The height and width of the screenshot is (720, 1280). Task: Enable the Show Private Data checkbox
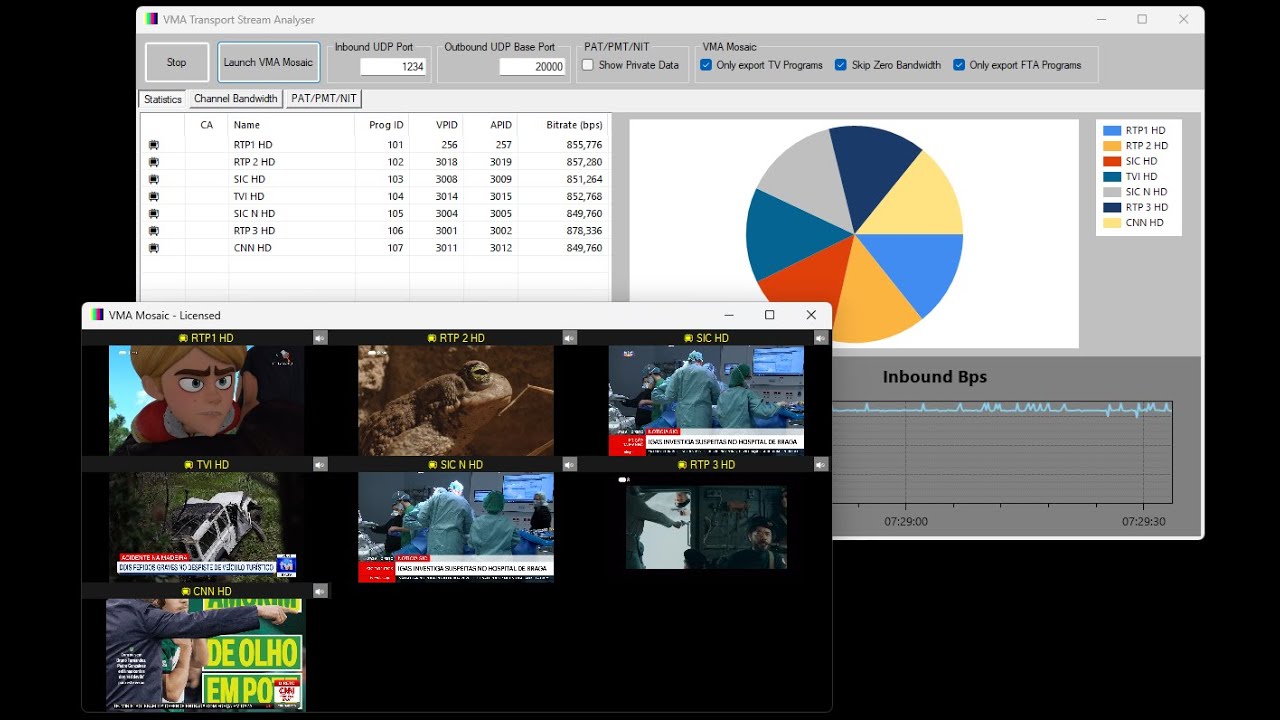click(x=588, y=65)
